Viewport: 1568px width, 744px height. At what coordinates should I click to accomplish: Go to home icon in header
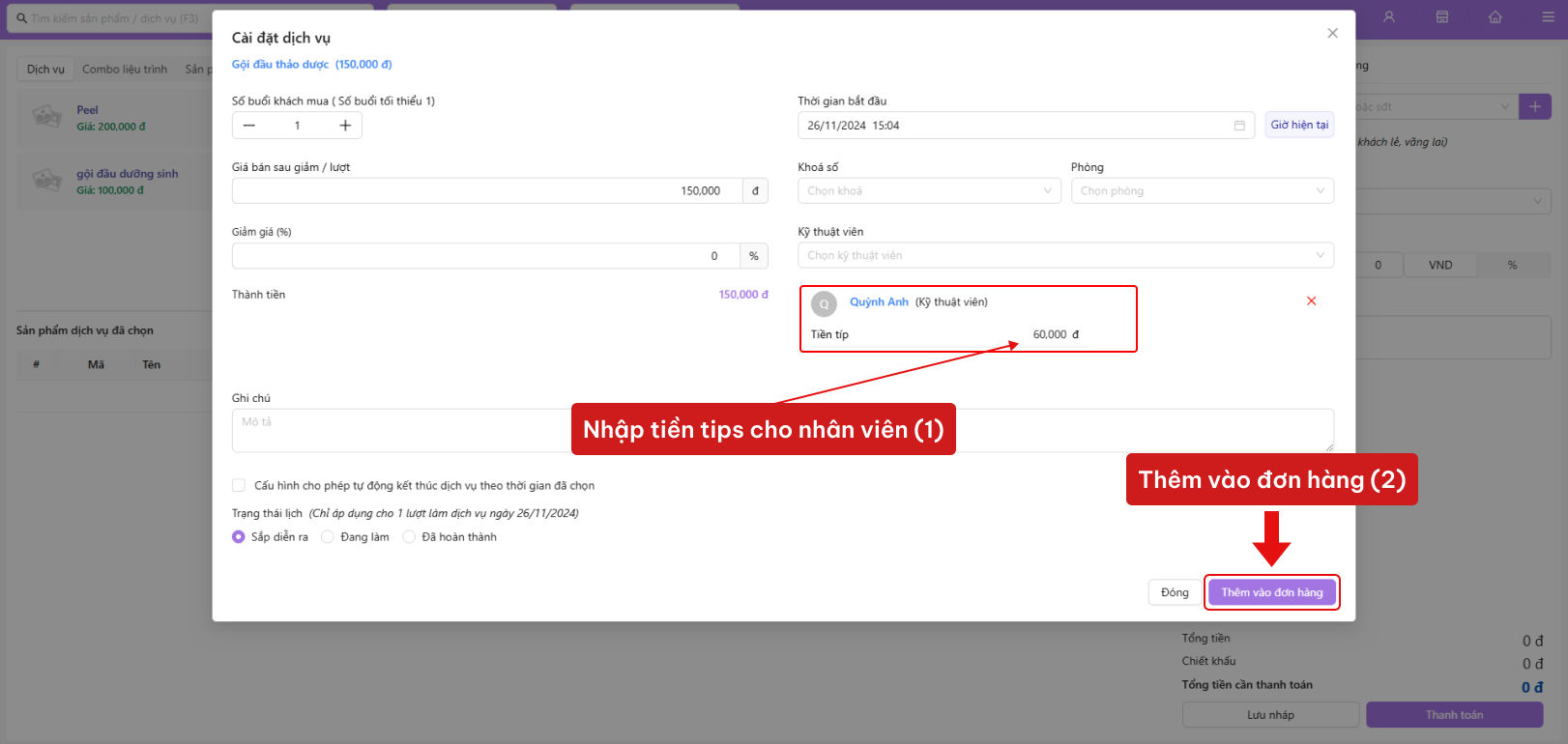point(1495,17)
